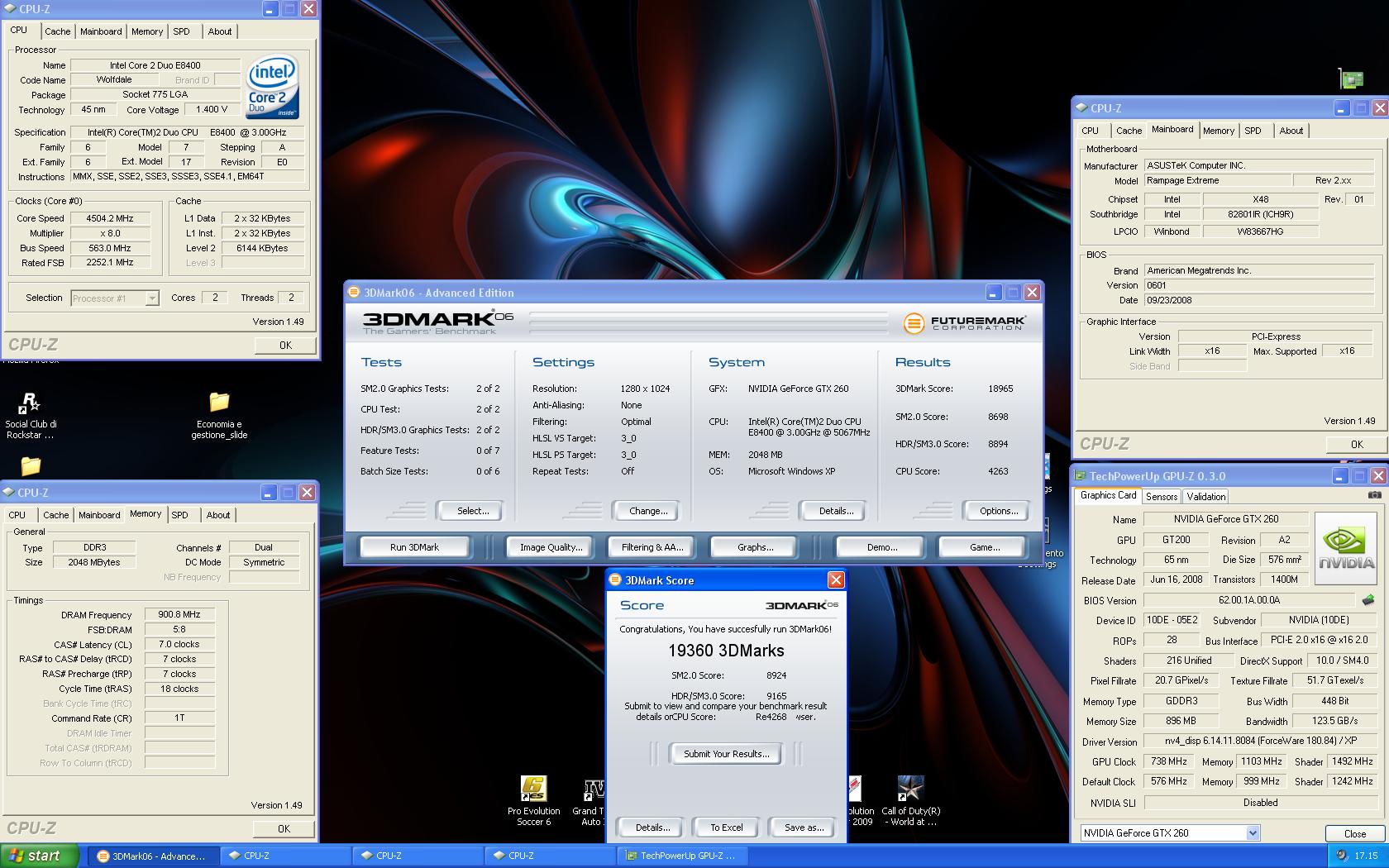Select SPD tab in right CPU-Z window
The height and width of the screenshot is (868, 1389).
[1253, 131]
